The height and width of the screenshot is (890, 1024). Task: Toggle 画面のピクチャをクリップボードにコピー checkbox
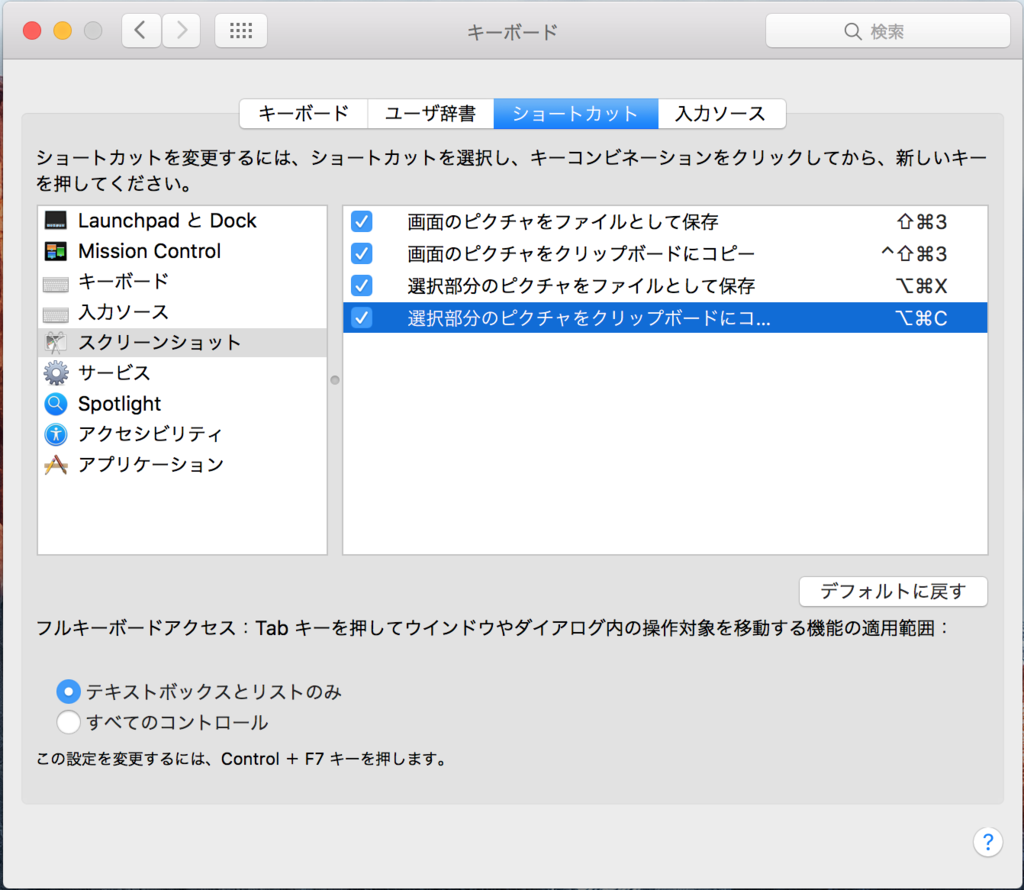[362, 253]
